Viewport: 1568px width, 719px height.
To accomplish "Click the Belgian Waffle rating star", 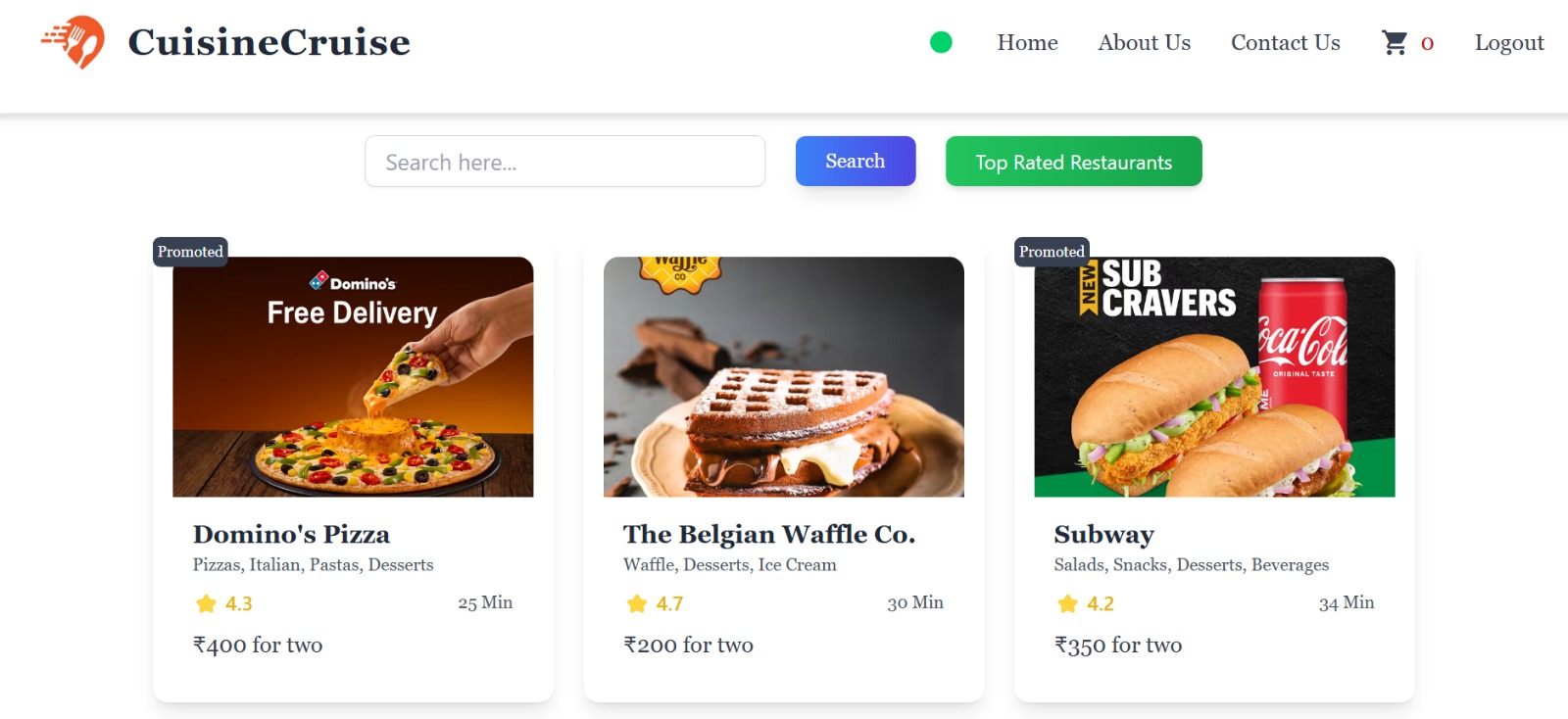I will (x=637, y=603).
